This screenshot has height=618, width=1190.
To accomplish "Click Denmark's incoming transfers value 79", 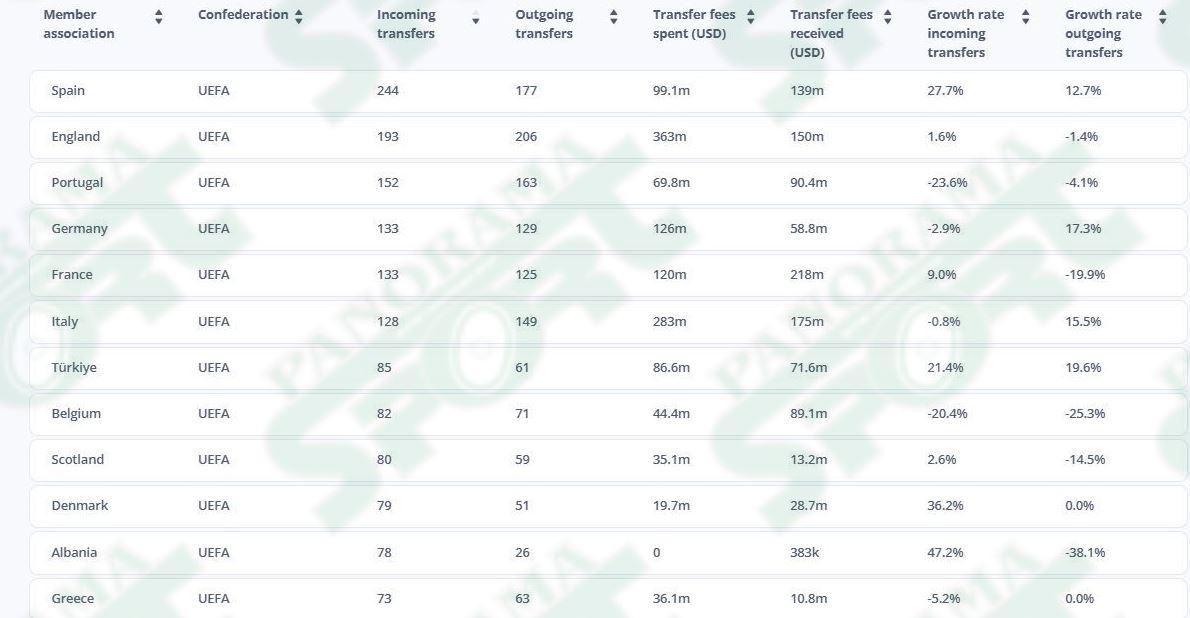I will click(x=384, y=506).
